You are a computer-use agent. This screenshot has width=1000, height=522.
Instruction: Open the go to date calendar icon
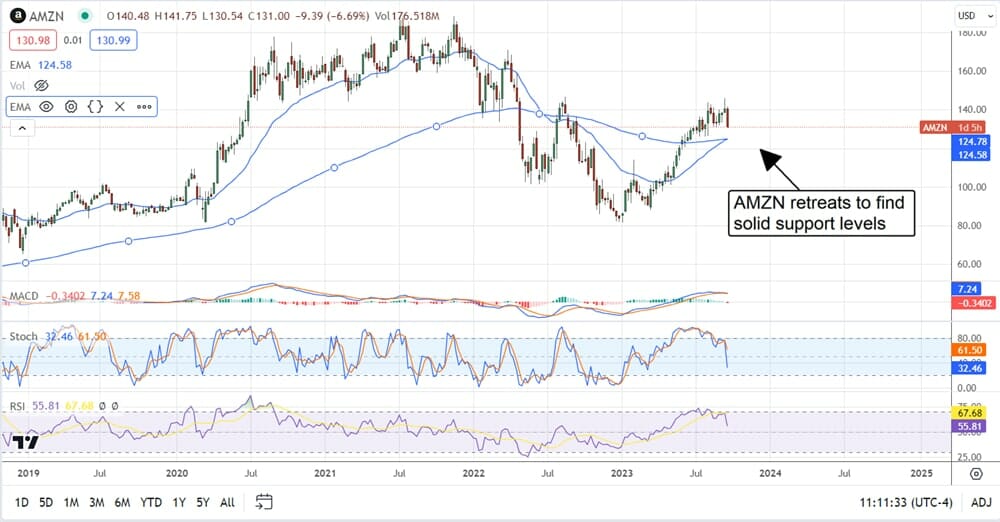coord(264,501)
